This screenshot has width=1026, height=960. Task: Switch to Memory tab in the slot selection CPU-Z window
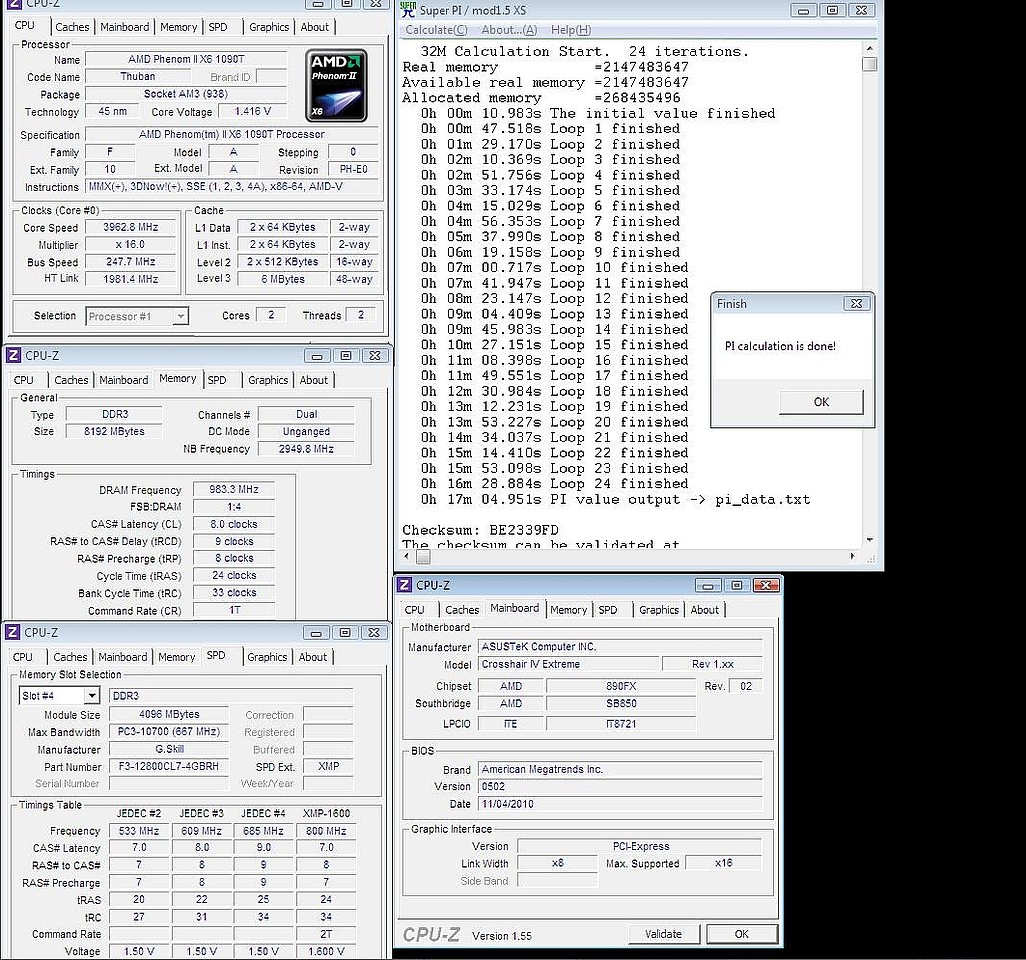(177, 657)
